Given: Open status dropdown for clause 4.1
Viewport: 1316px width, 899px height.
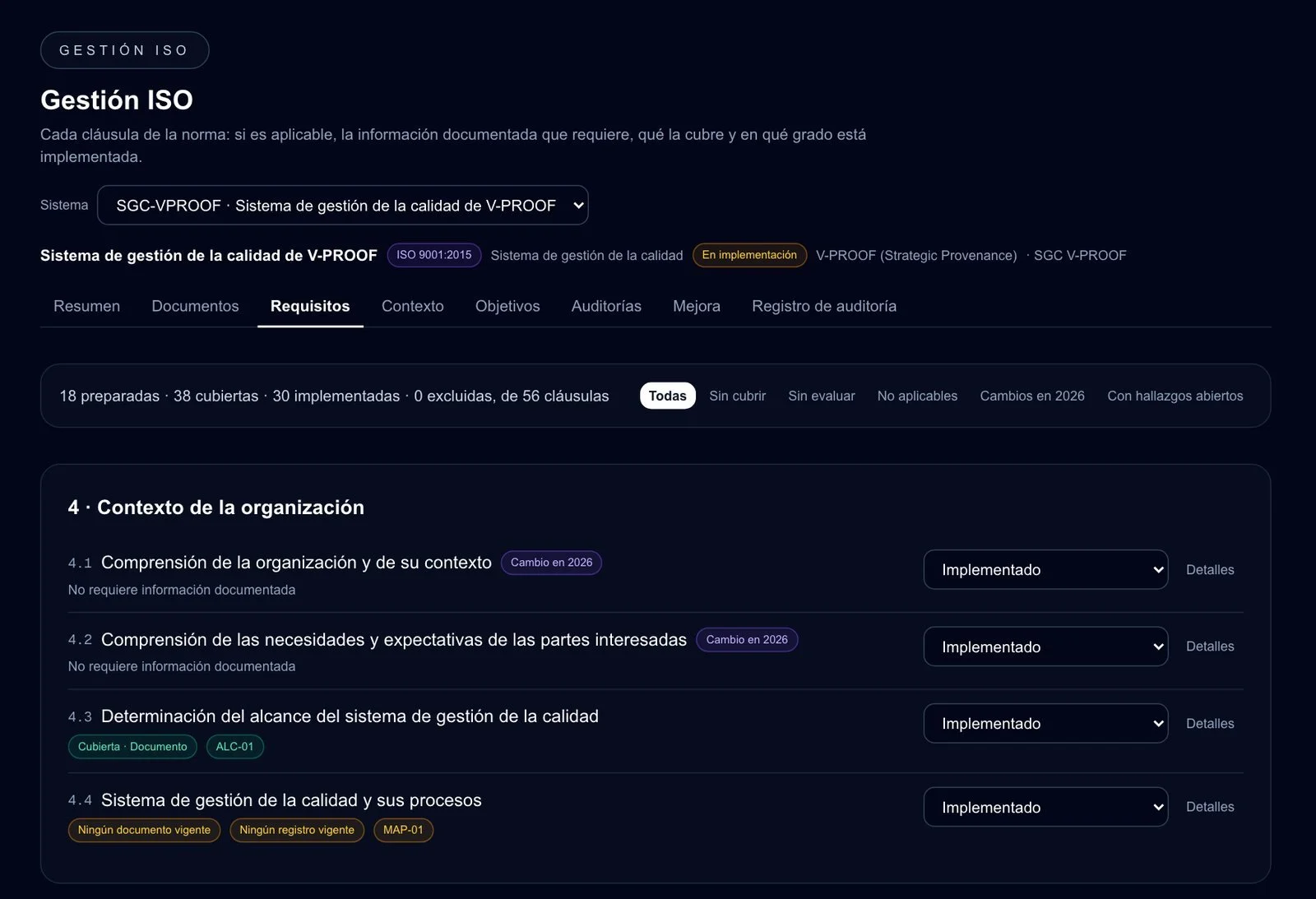Looking at the screenshot, I should point(1045,569).
